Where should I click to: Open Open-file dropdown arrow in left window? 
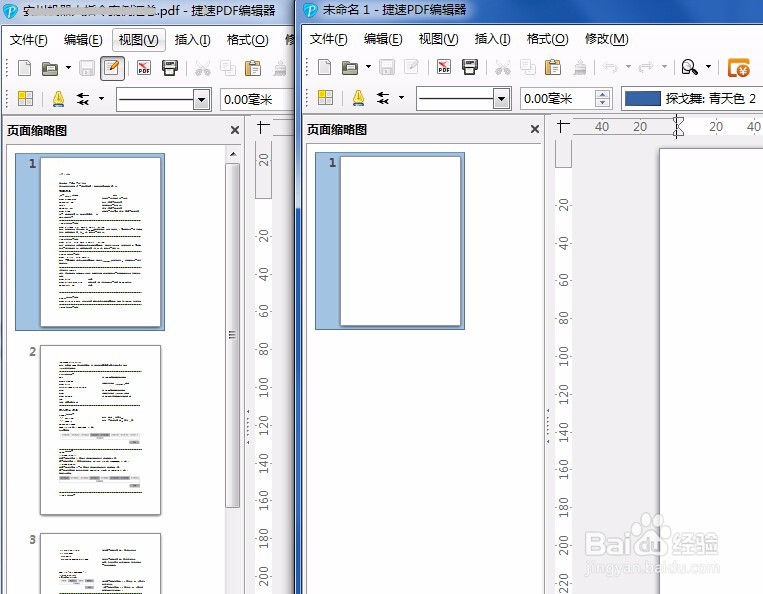68,68
